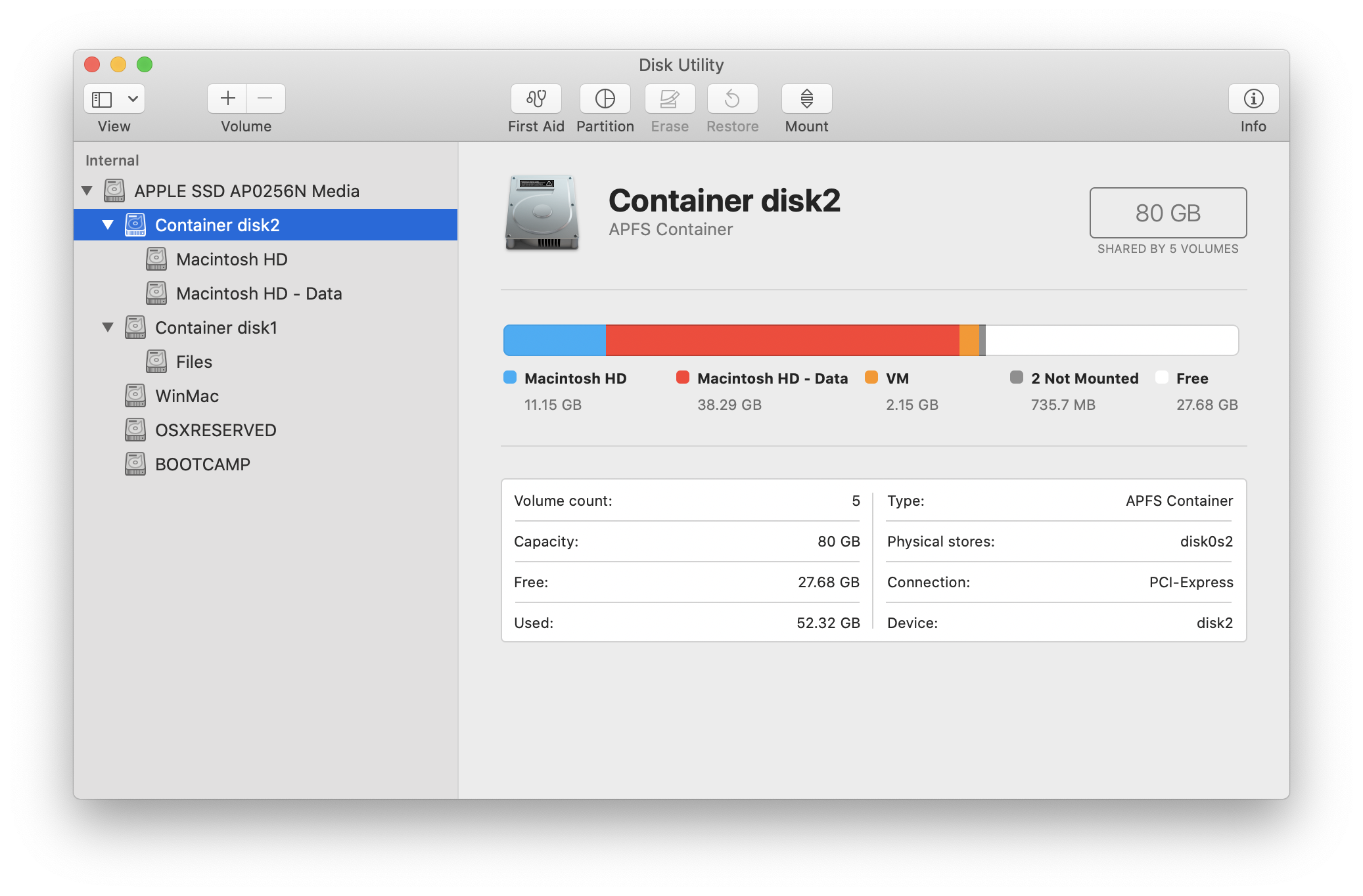Click the remove volume minus button
The width and height of the screenshot is (1363, 896).
point(266,99)
